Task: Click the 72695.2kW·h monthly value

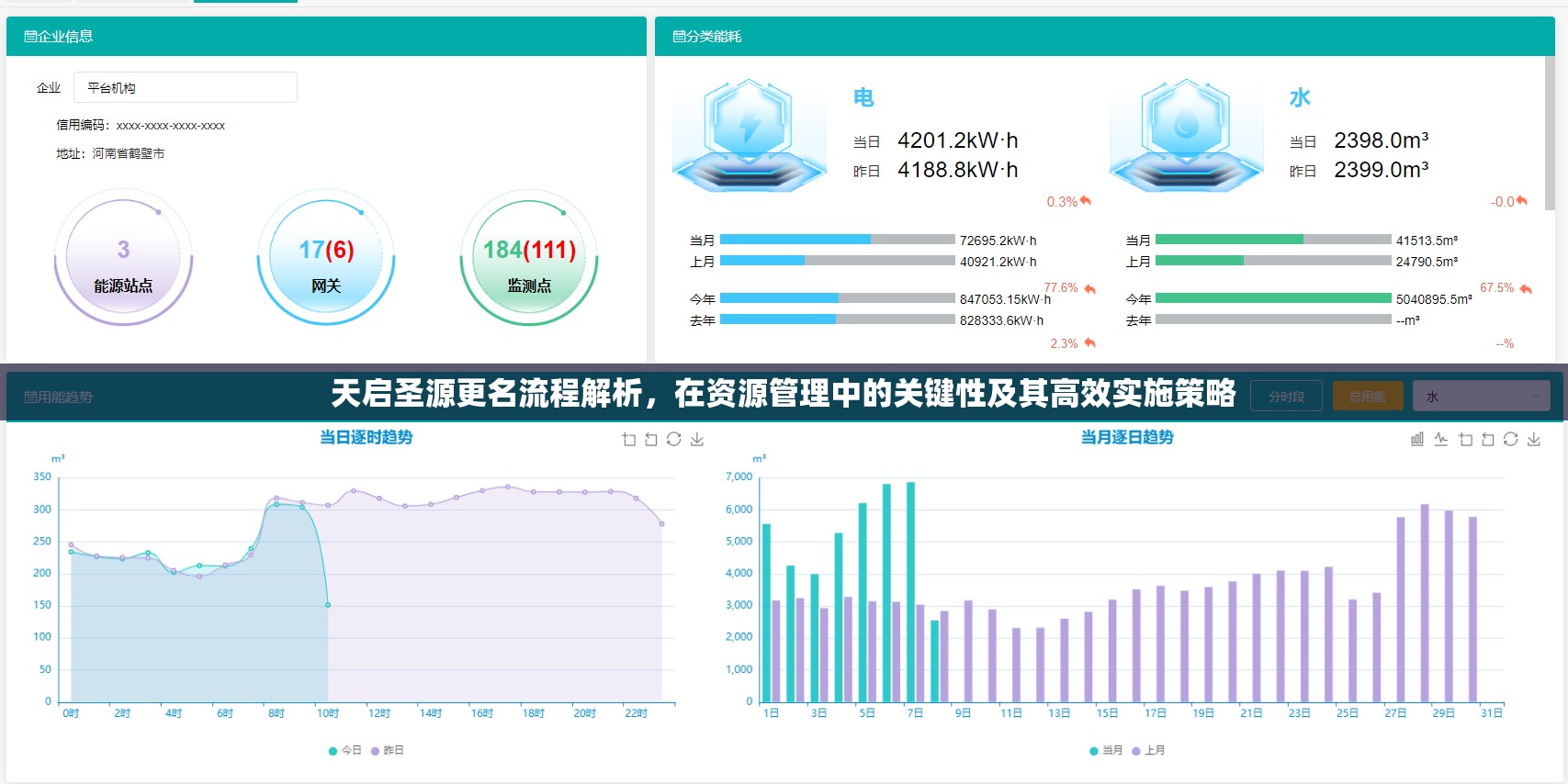Action: 998,241
